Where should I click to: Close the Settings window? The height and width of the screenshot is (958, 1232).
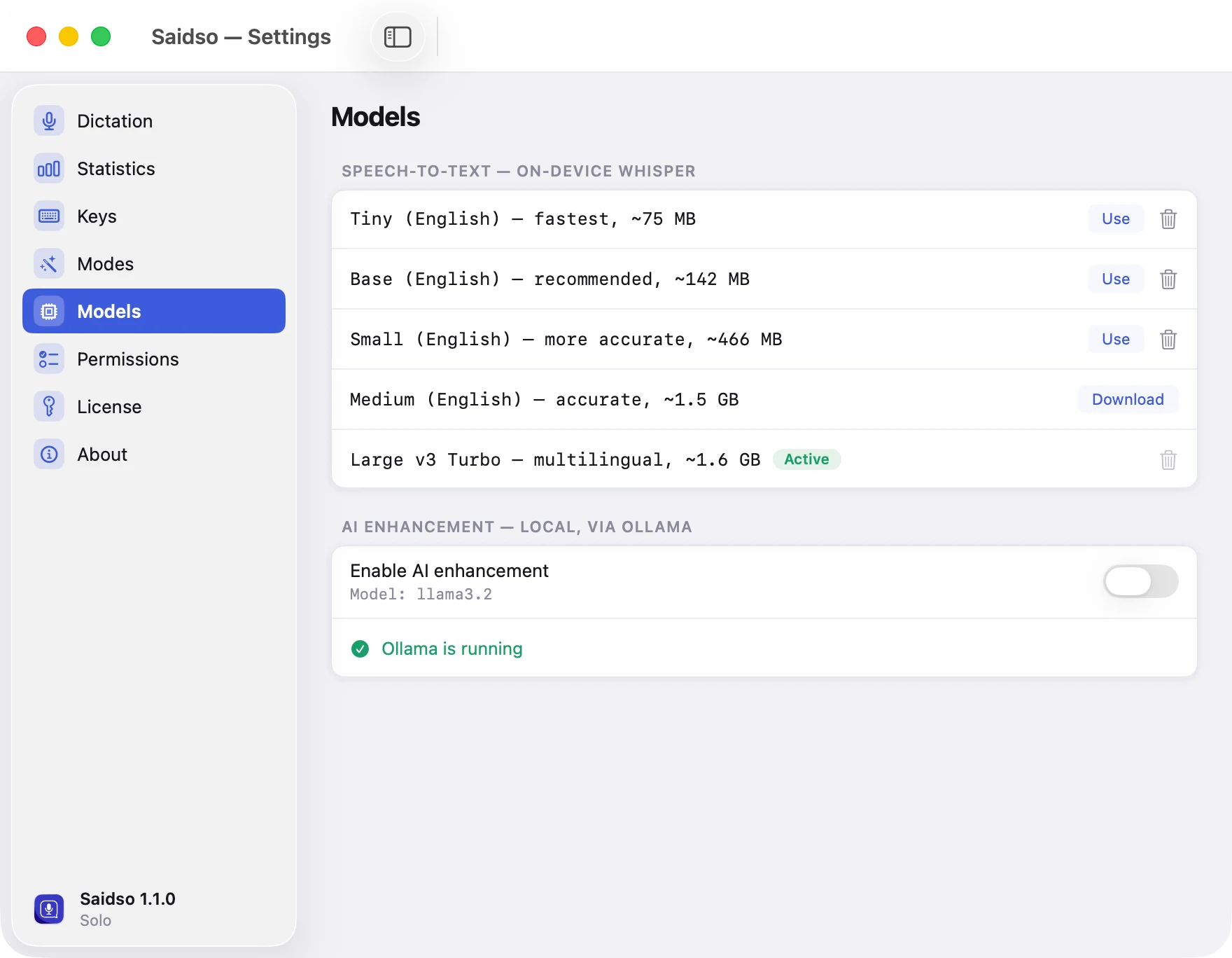click(x=36, y=36)
